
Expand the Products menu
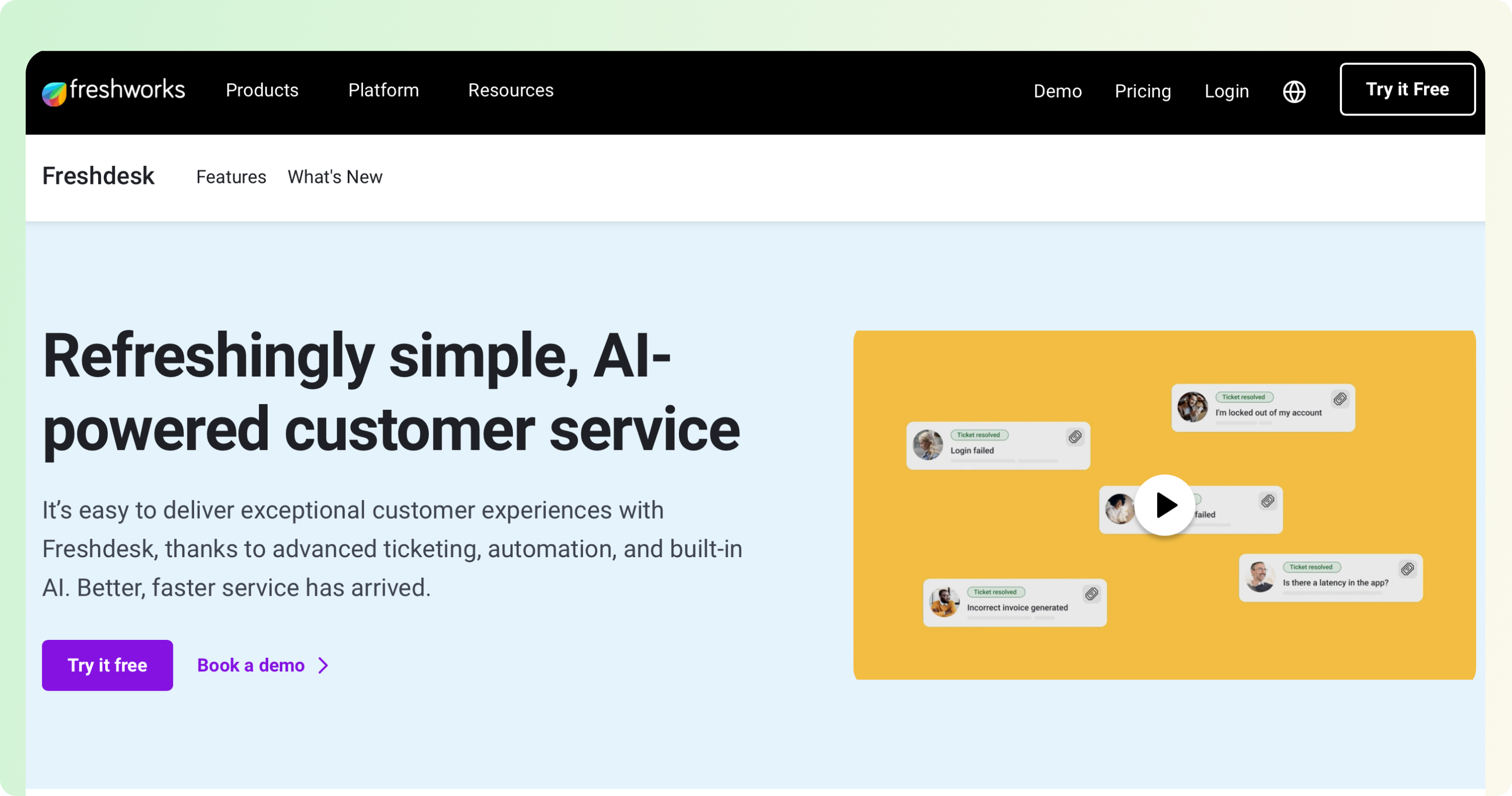(262, 90)
